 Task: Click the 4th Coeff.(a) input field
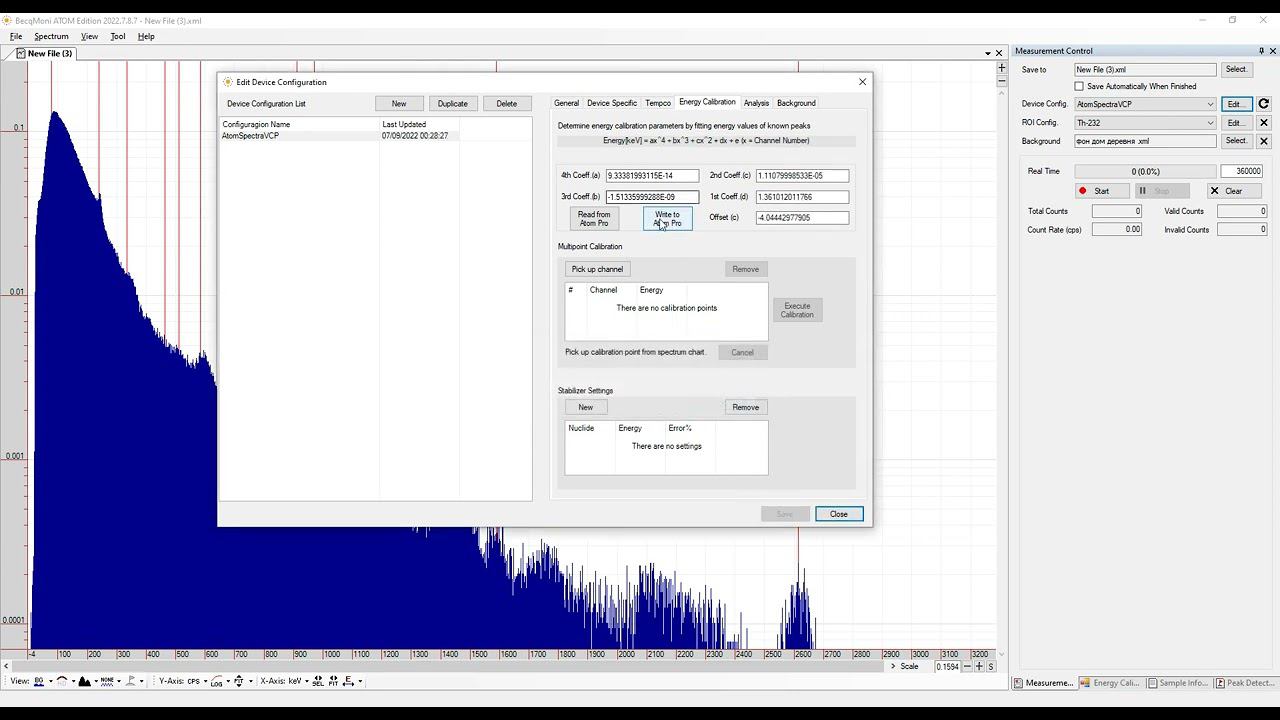point(652,176)
